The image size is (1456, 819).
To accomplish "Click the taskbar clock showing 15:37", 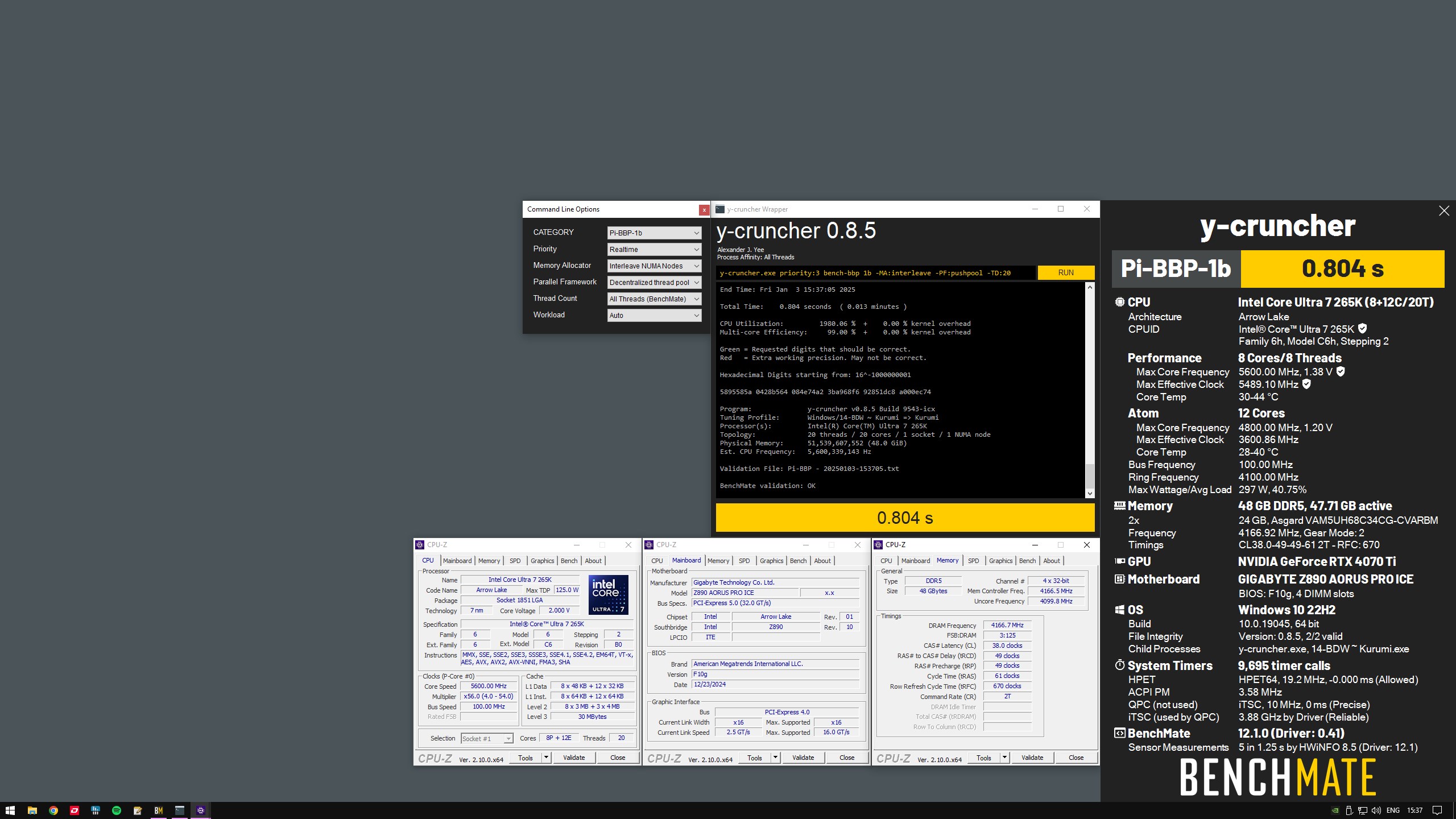I will pyautogui.click(x=1414, y=810).
